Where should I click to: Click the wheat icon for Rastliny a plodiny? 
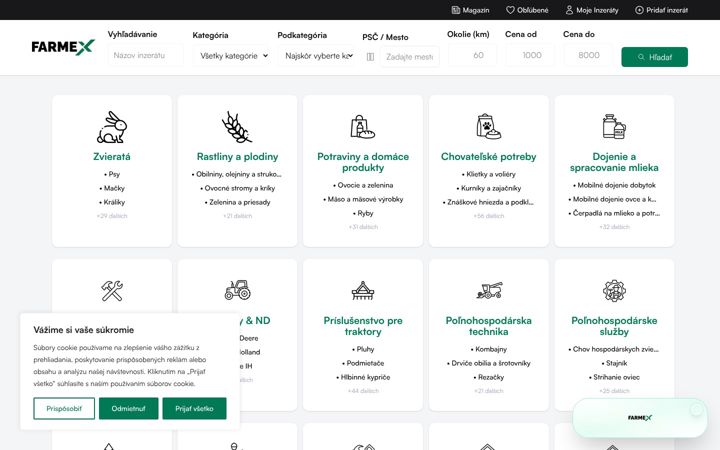(237, 127)
